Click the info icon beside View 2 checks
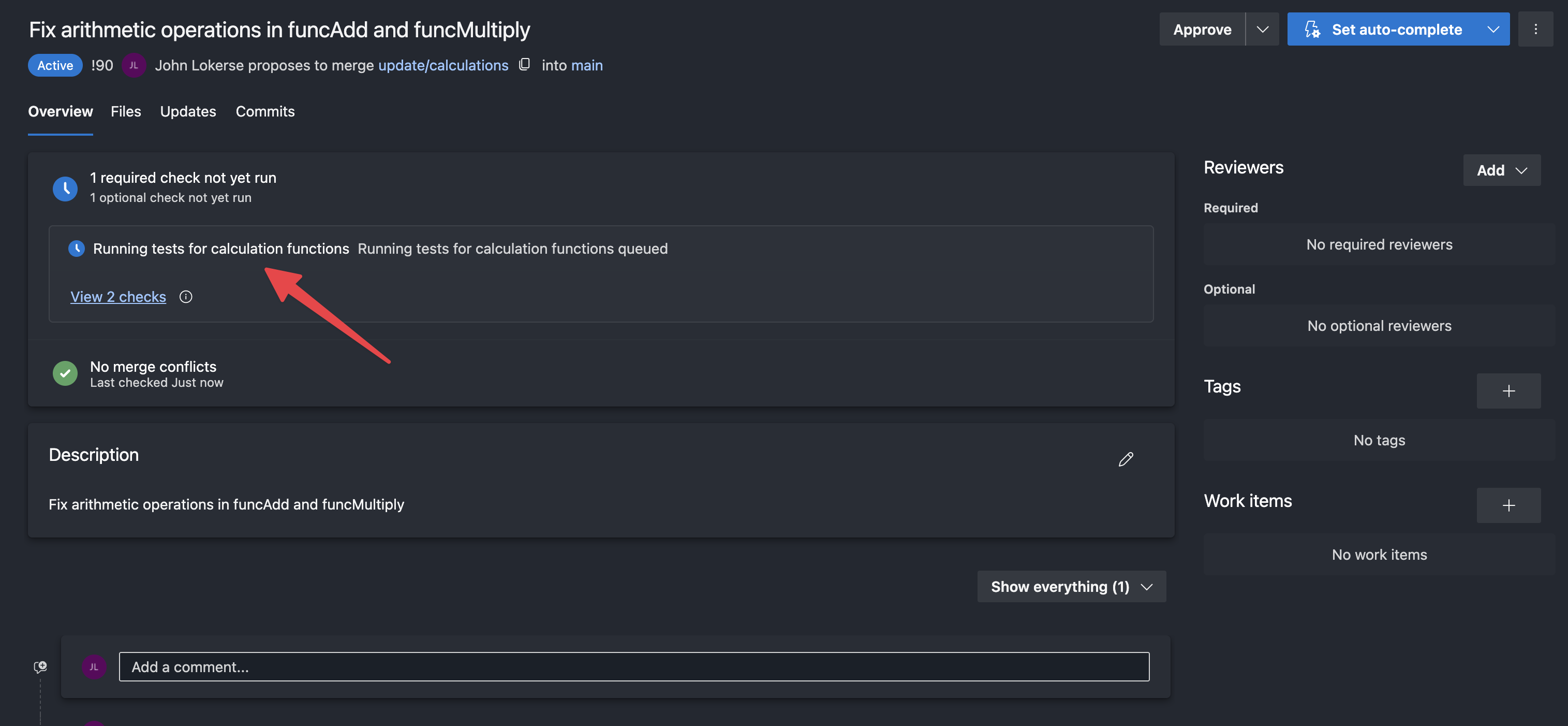1568x726 pixels. pyautogui.click(x=186, y=297)
